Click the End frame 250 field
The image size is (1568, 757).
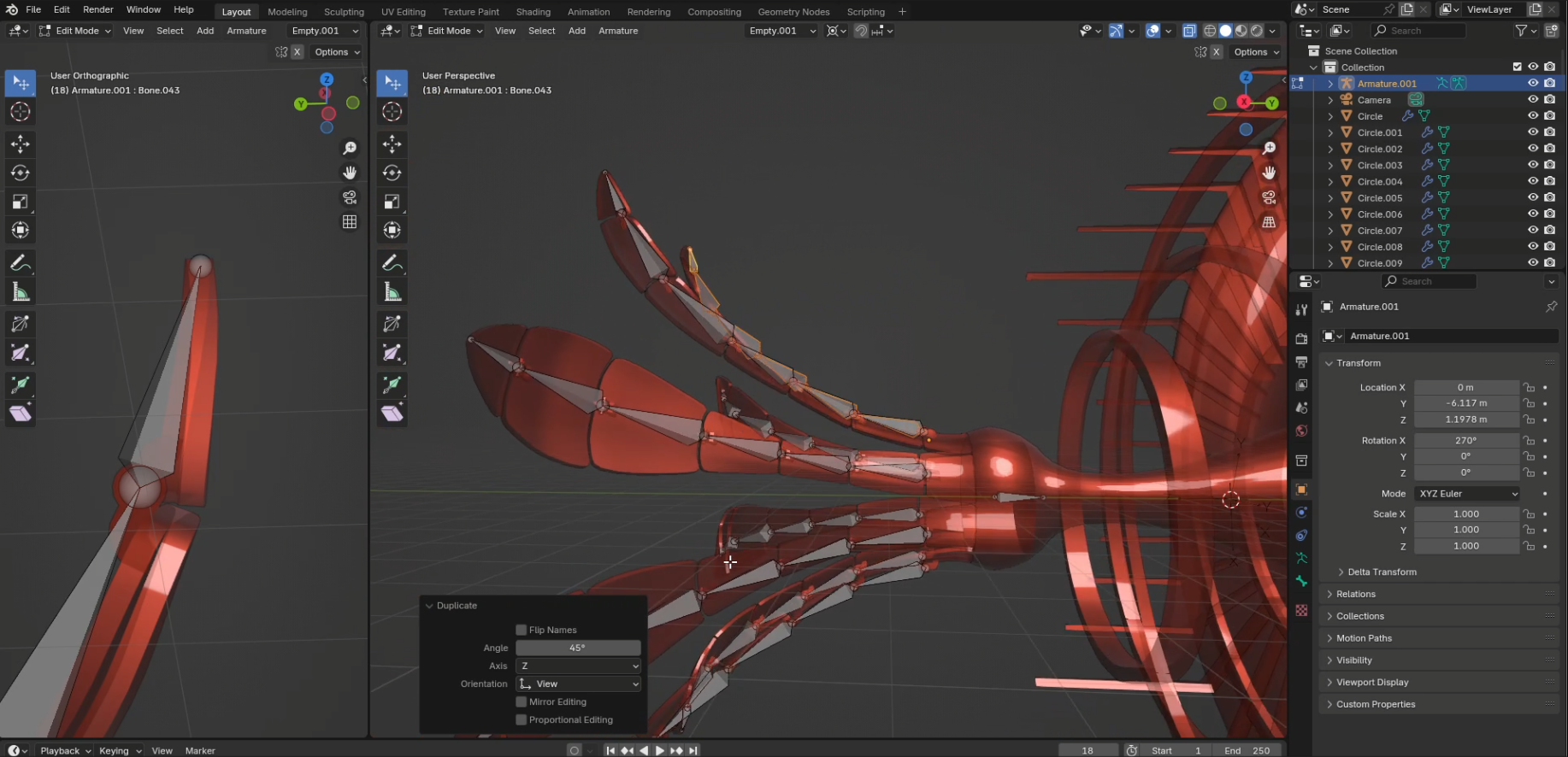coord(1247,750)
